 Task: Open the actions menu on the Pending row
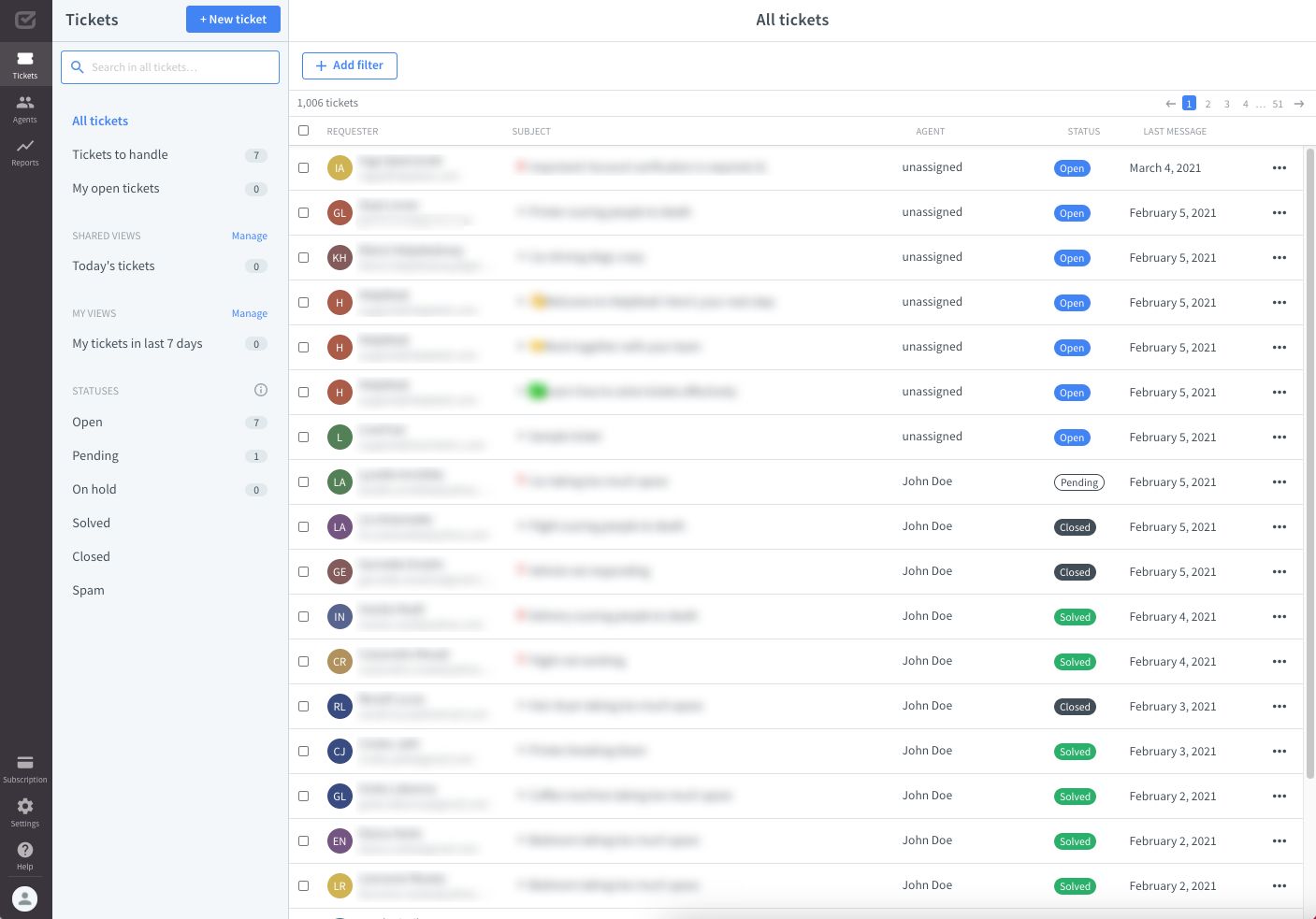(x=1280, y=481)
